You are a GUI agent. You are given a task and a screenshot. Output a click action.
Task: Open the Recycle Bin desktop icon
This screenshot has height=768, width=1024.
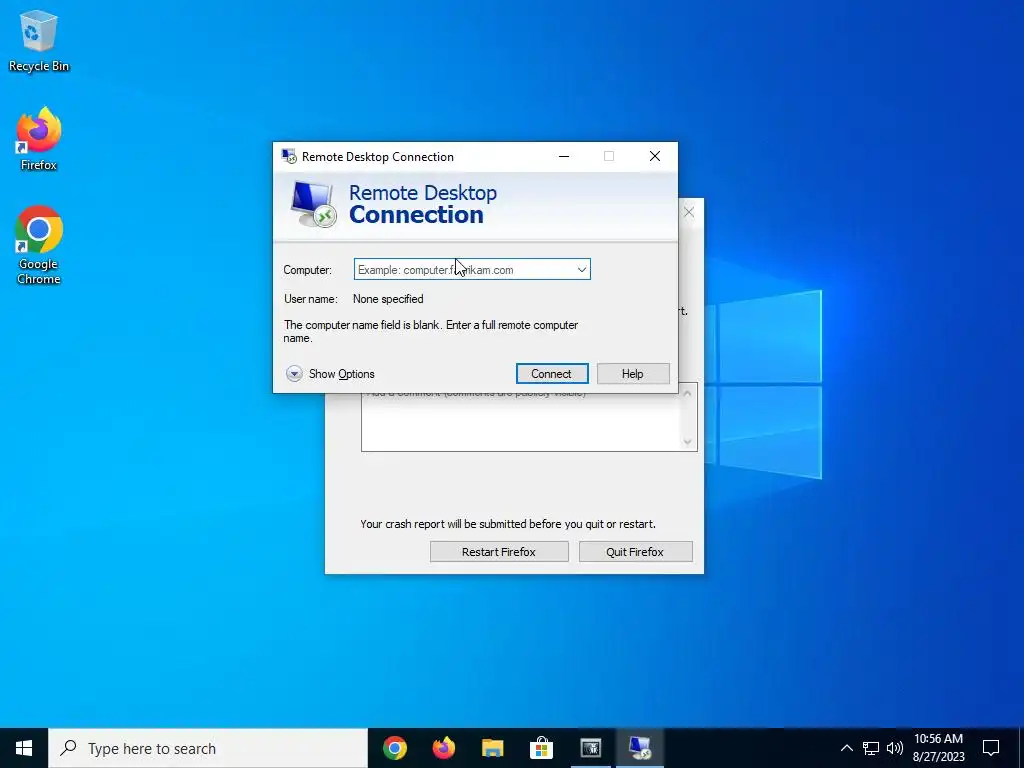[39, 40]
